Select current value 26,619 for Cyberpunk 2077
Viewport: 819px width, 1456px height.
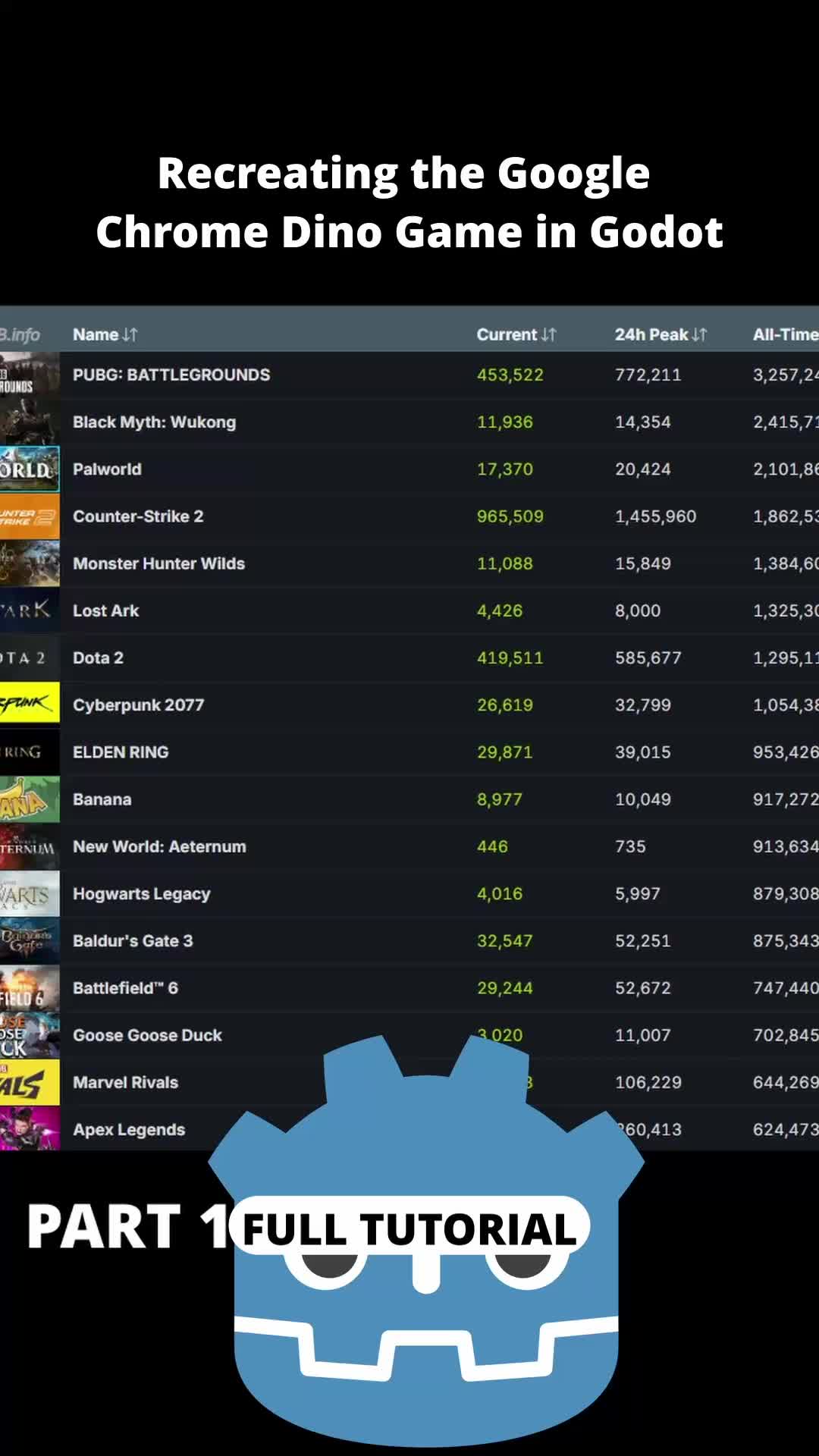[504, 705]
